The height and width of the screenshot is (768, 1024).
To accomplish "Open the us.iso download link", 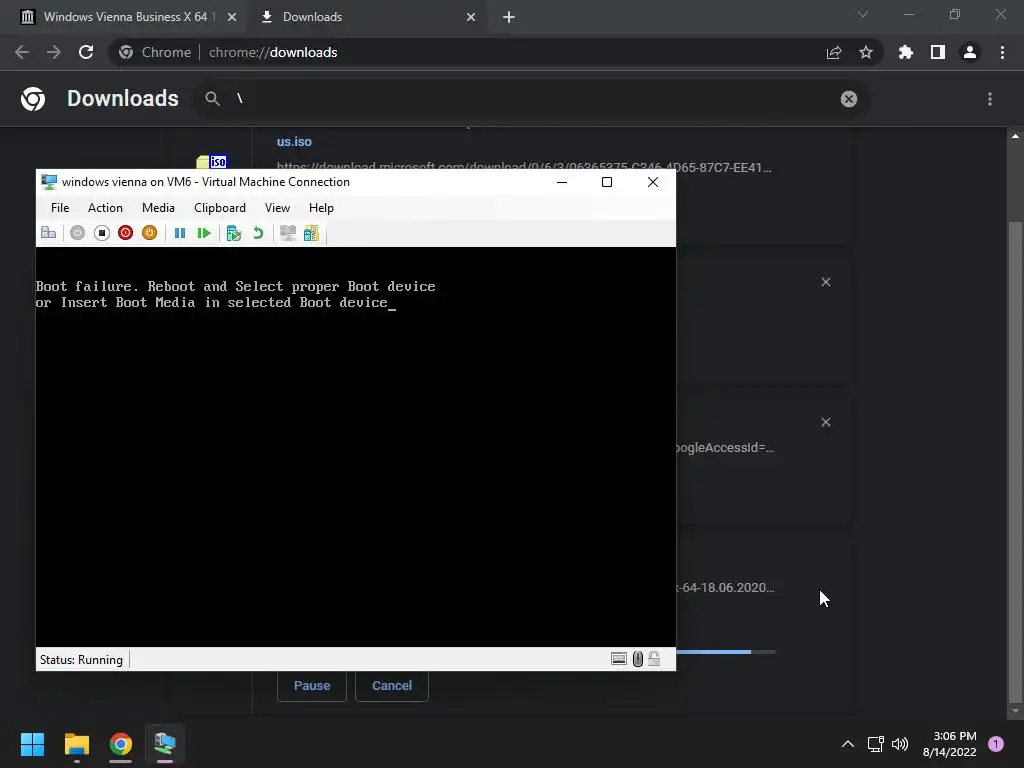I will coord(294,142).
